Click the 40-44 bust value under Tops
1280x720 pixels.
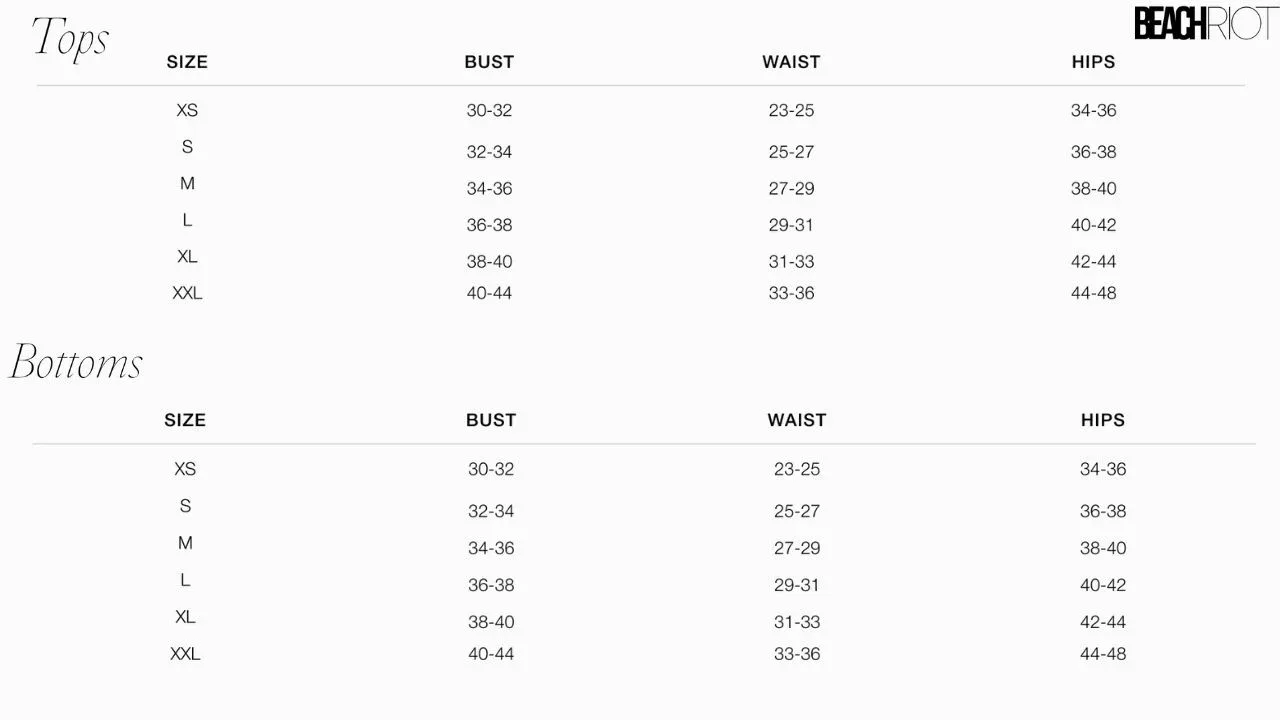(x=489, y=293)
